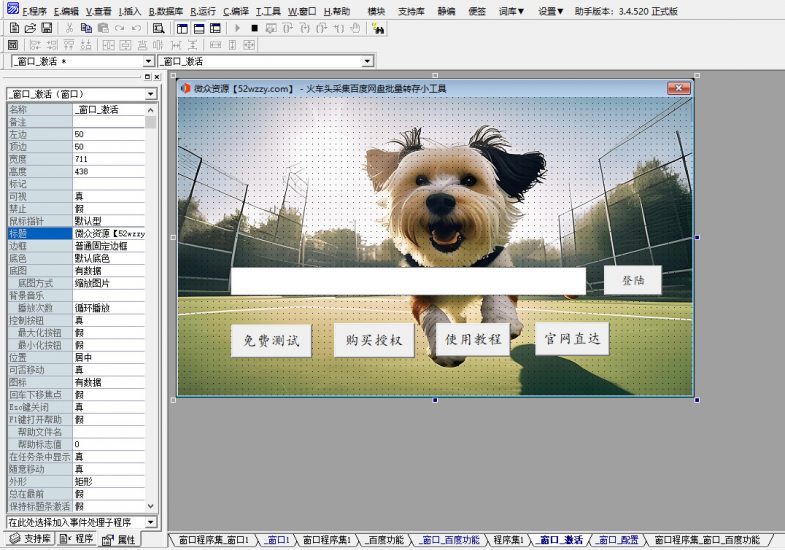The image size is (785, 550).
Task: Switch to the _窗口_配置 bottom tab
Action: (619, 540)
